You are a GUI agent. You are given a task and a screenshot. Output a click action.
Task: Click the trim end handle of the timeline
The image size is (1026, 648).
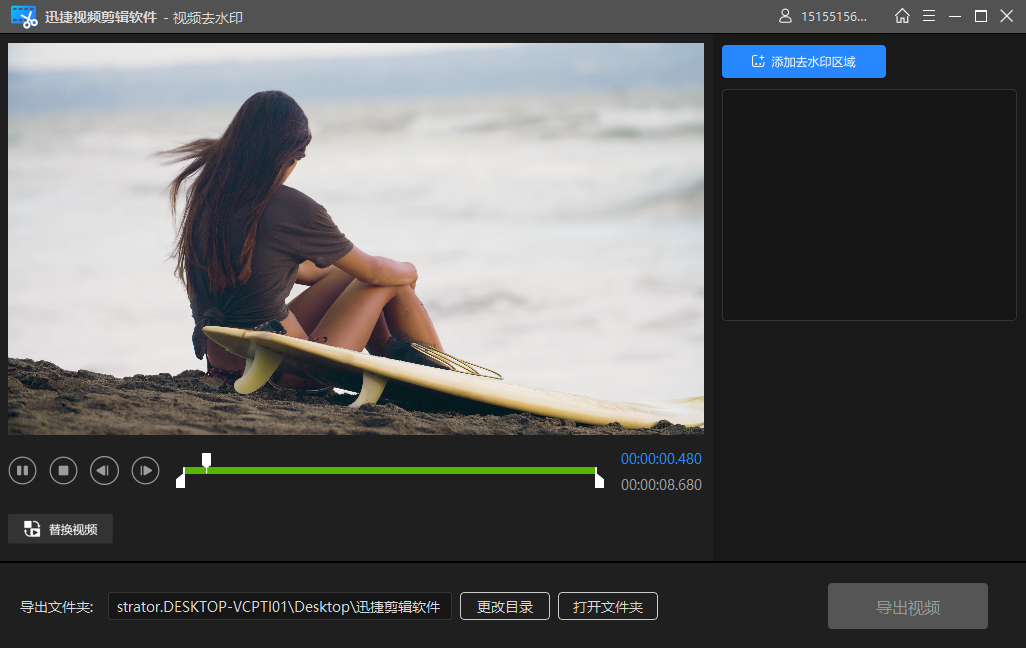[599, 480]
